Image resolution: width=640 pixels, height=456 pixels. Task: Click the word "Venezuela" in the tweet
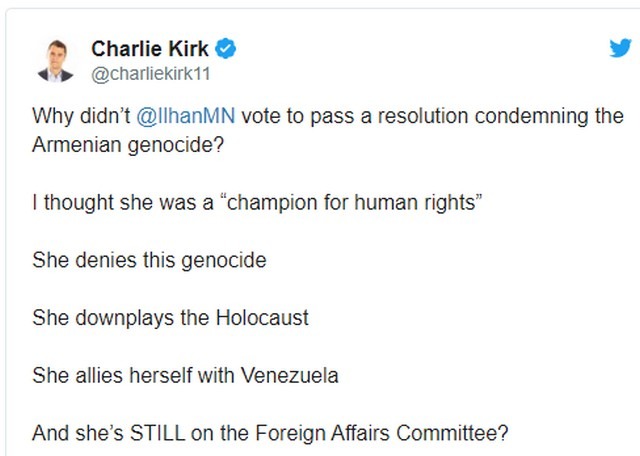pyautogui.click(x=289, y=375)
